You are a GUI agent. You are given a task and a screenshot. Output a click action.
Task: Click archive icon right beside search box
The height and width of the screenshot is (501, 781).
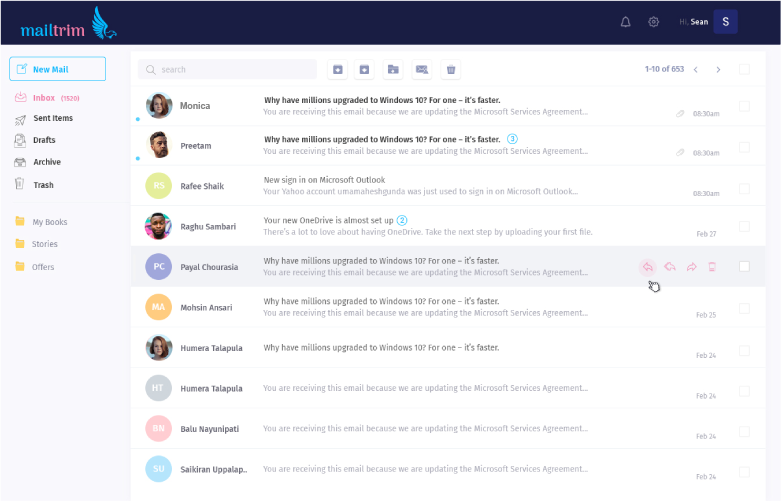(337, 69)
